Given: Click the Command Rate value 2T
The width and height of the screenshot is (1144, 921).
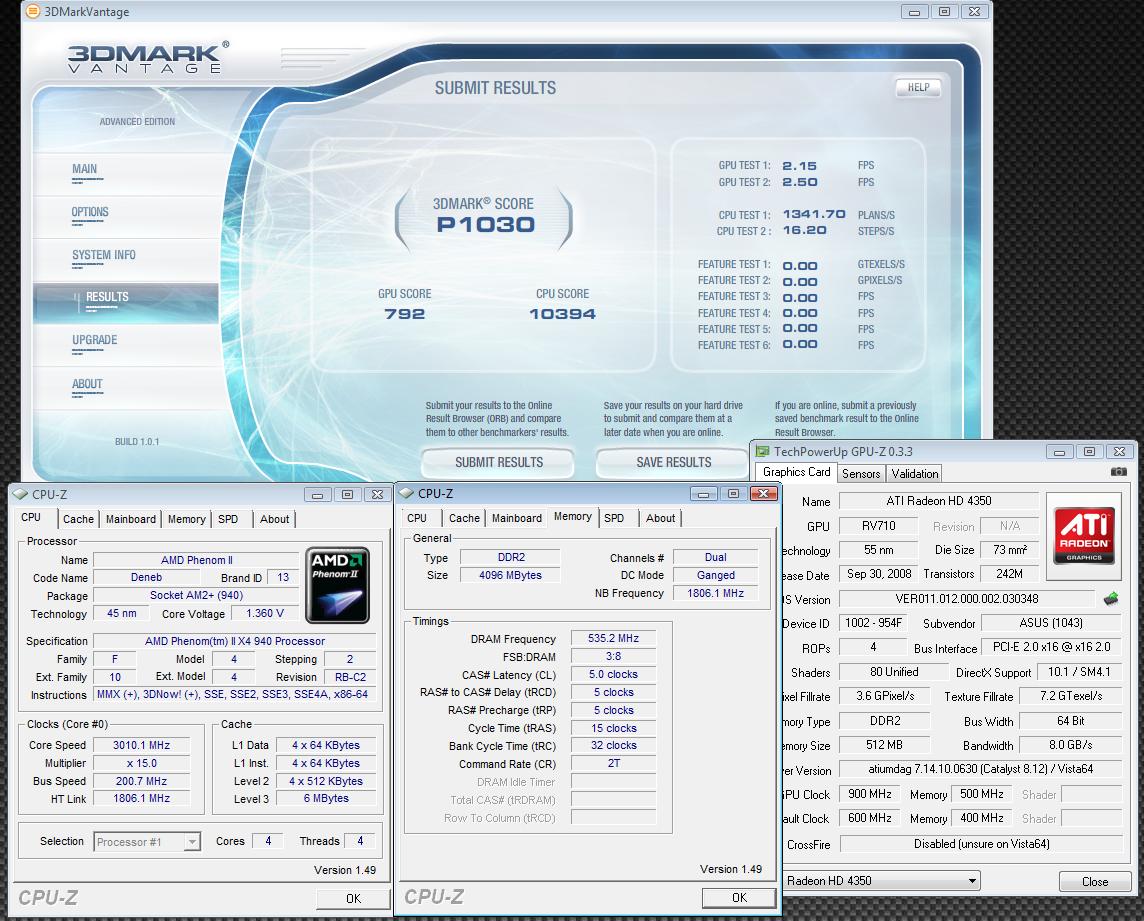Looking at the screenshot, I should 614,763.
